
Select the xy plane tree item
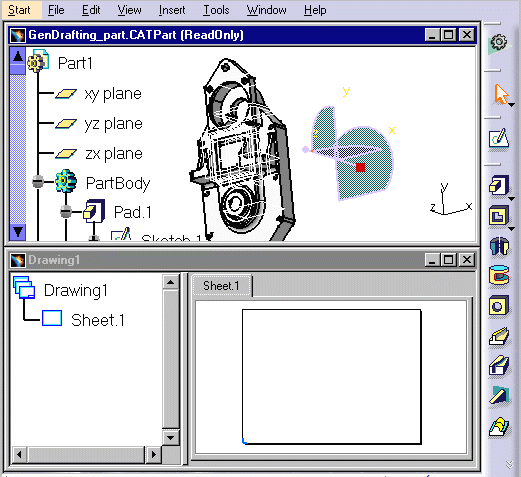point(113,94)
